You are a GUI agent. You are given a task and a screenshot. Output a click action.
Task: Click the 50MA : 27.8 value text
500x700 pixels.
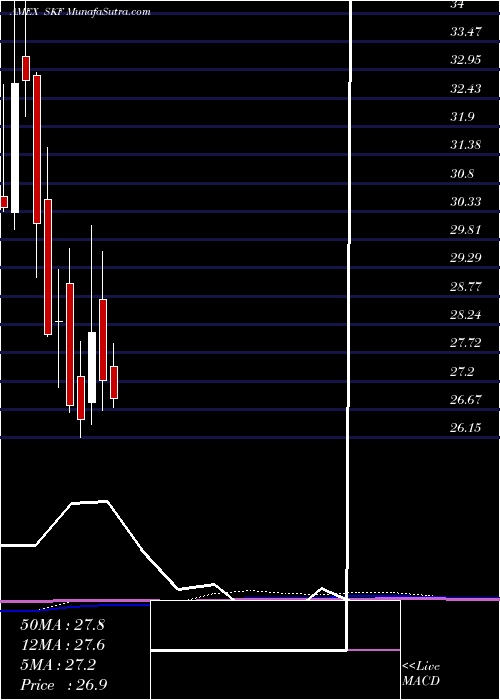click(x=62, y=625)
